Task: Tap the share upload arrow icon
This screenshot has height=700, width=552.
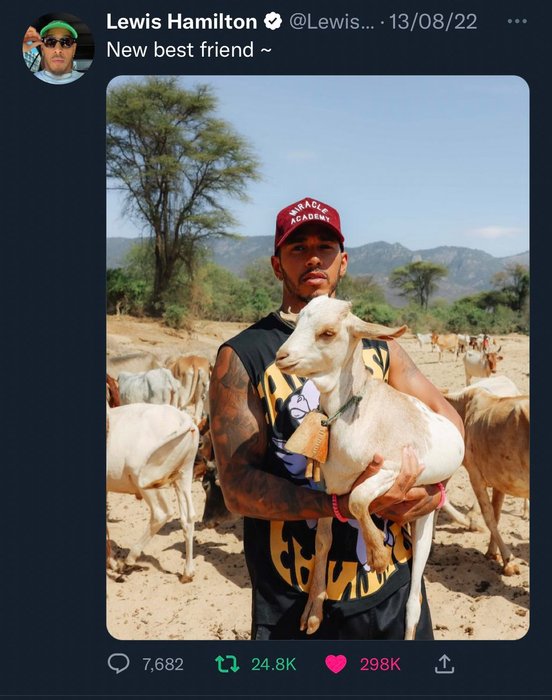Action: (x=444, y=664)
